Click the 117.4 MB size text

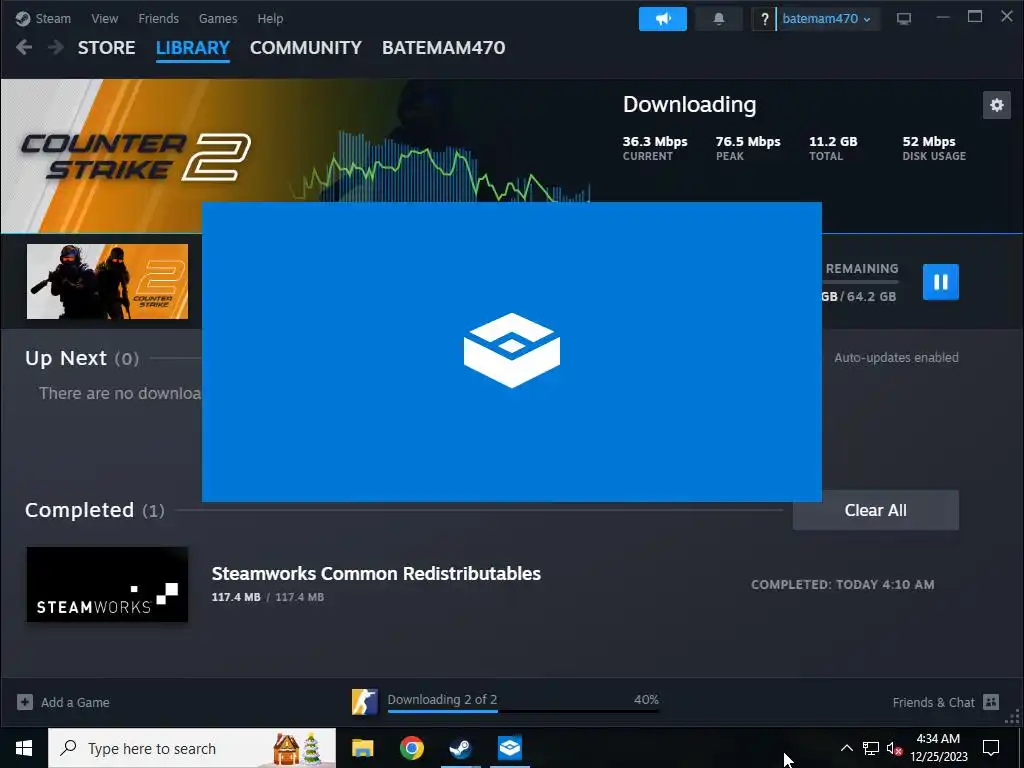coord(236,597)
